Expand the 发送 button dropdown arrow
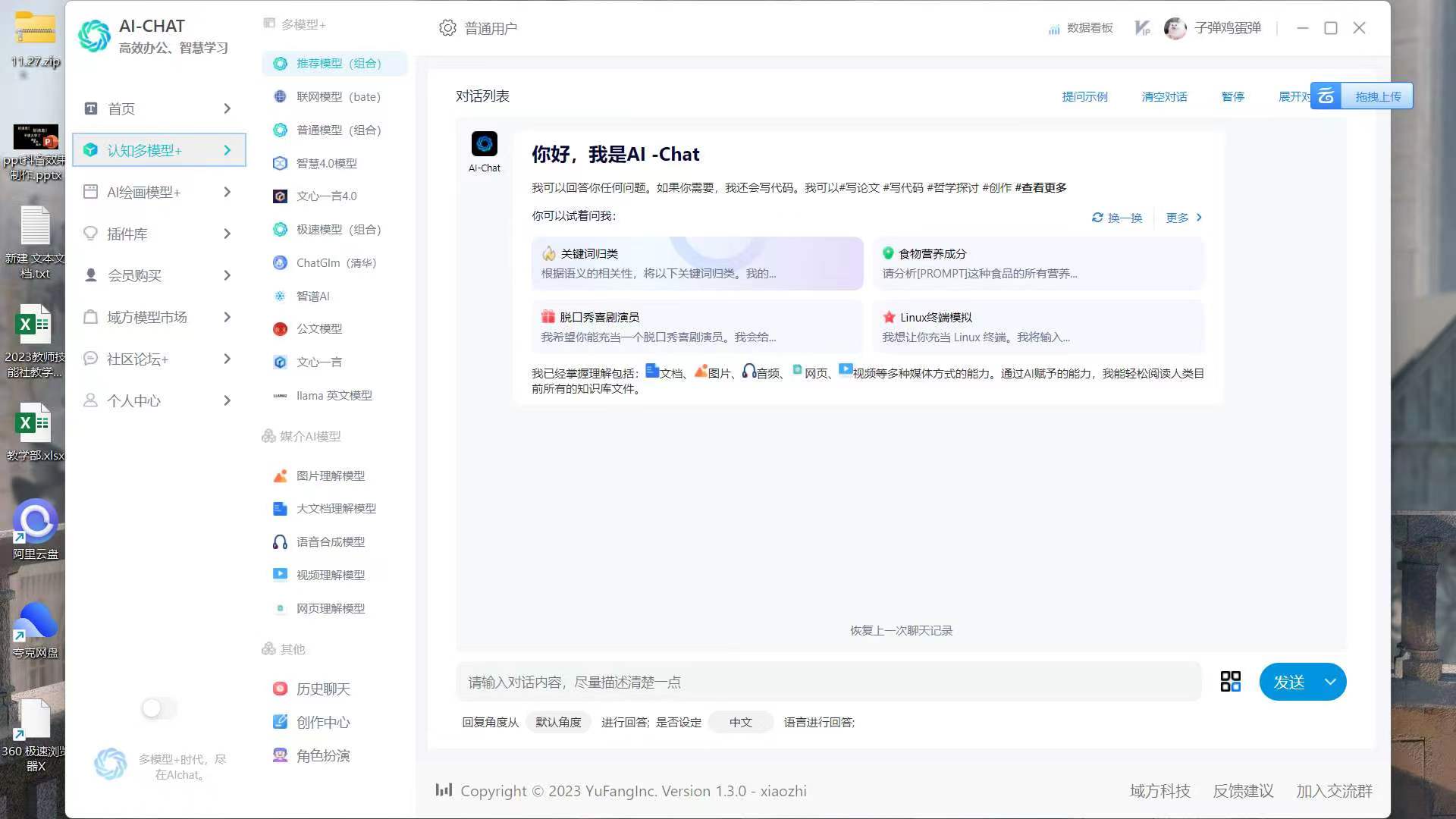 [1330, 682]
